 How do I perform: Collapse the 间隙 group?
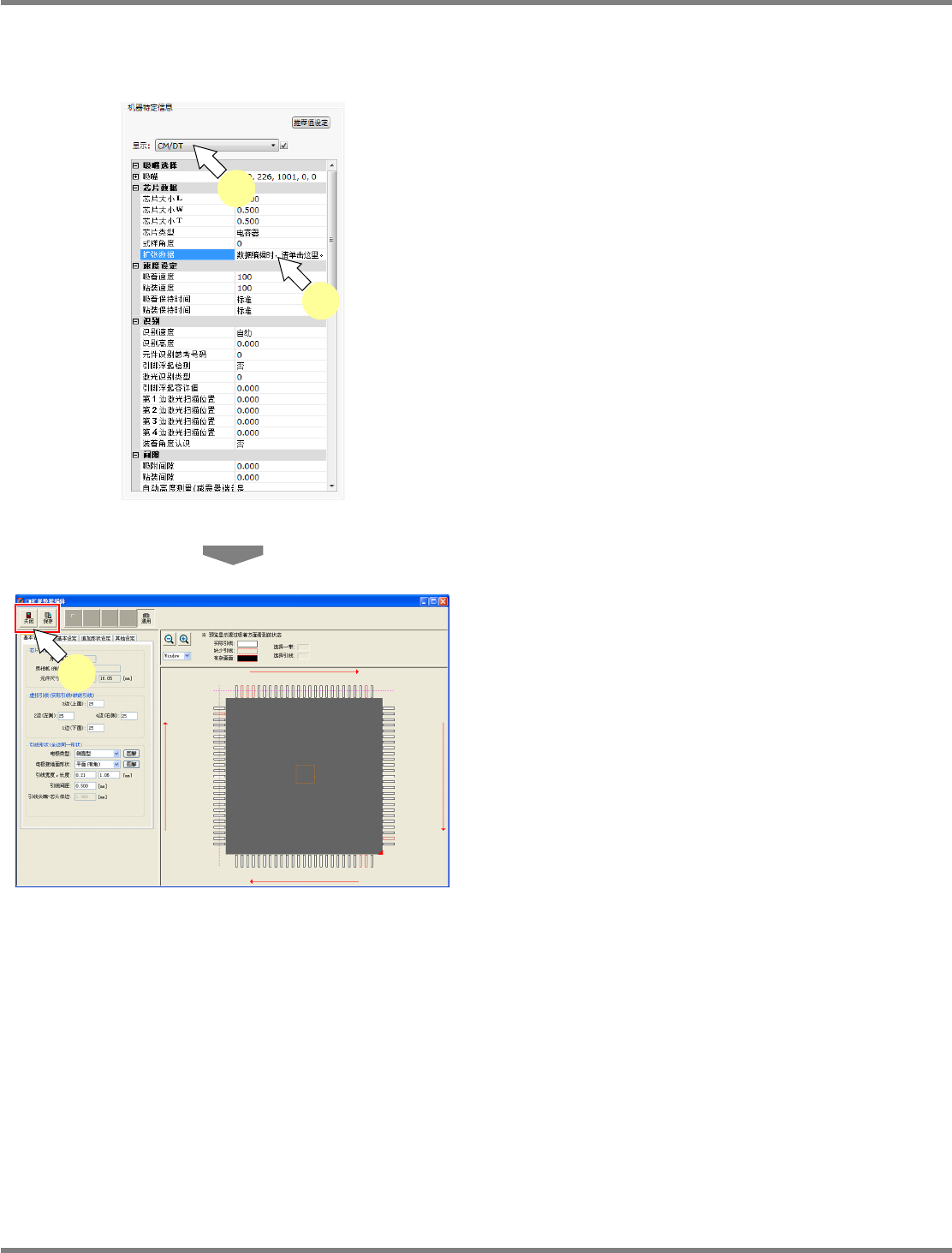click(x=135, y=455)
